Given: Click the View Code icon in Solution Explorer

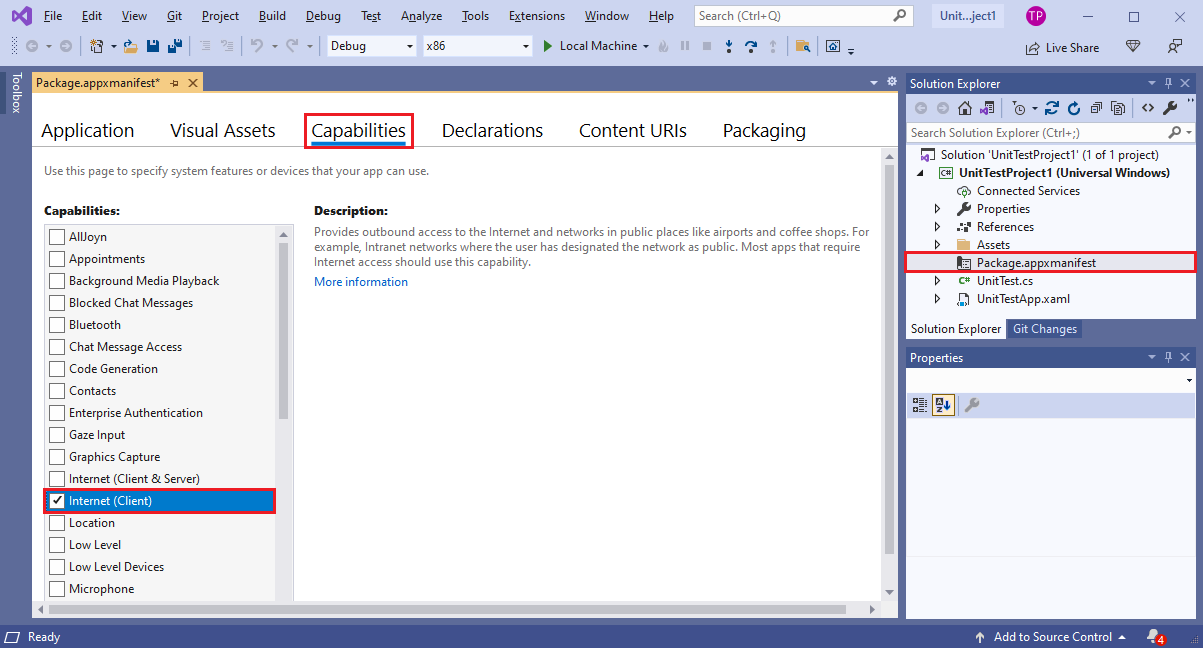Looking at the screenshot, I should [1147, 108].
